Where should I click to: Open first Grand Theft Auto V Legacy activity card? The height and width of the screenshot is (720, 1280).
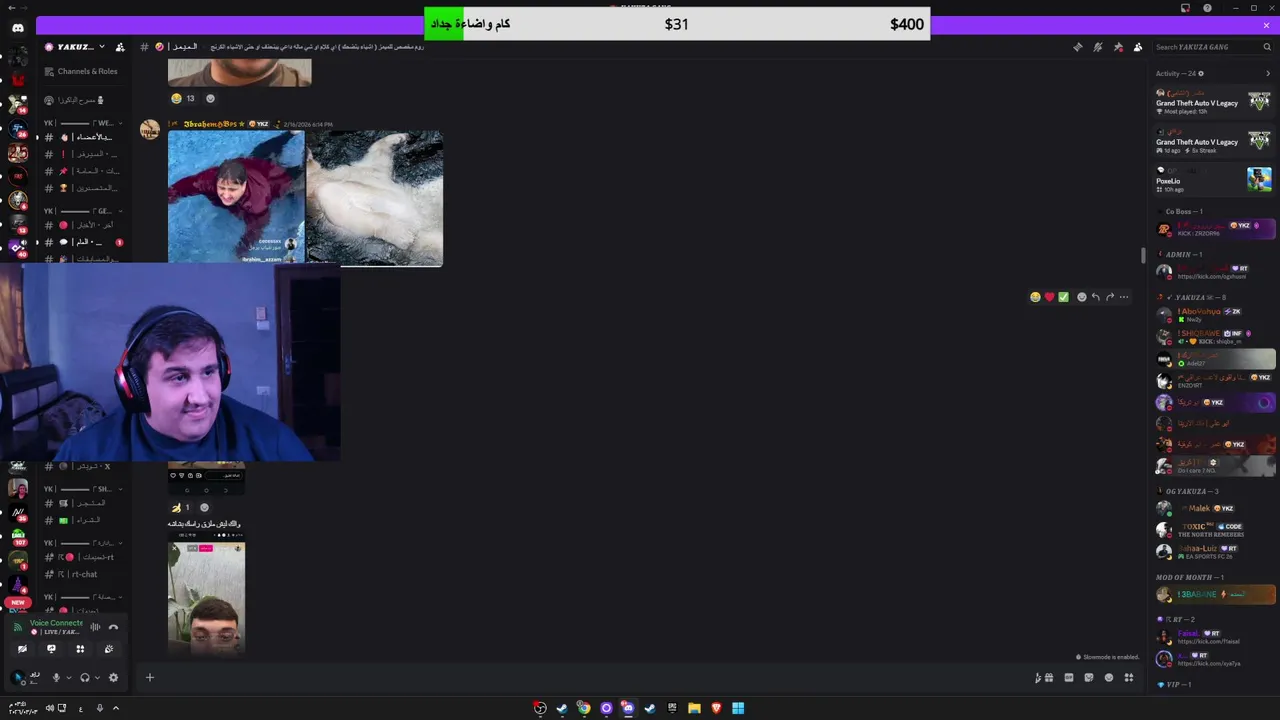tap(1214, 102)
